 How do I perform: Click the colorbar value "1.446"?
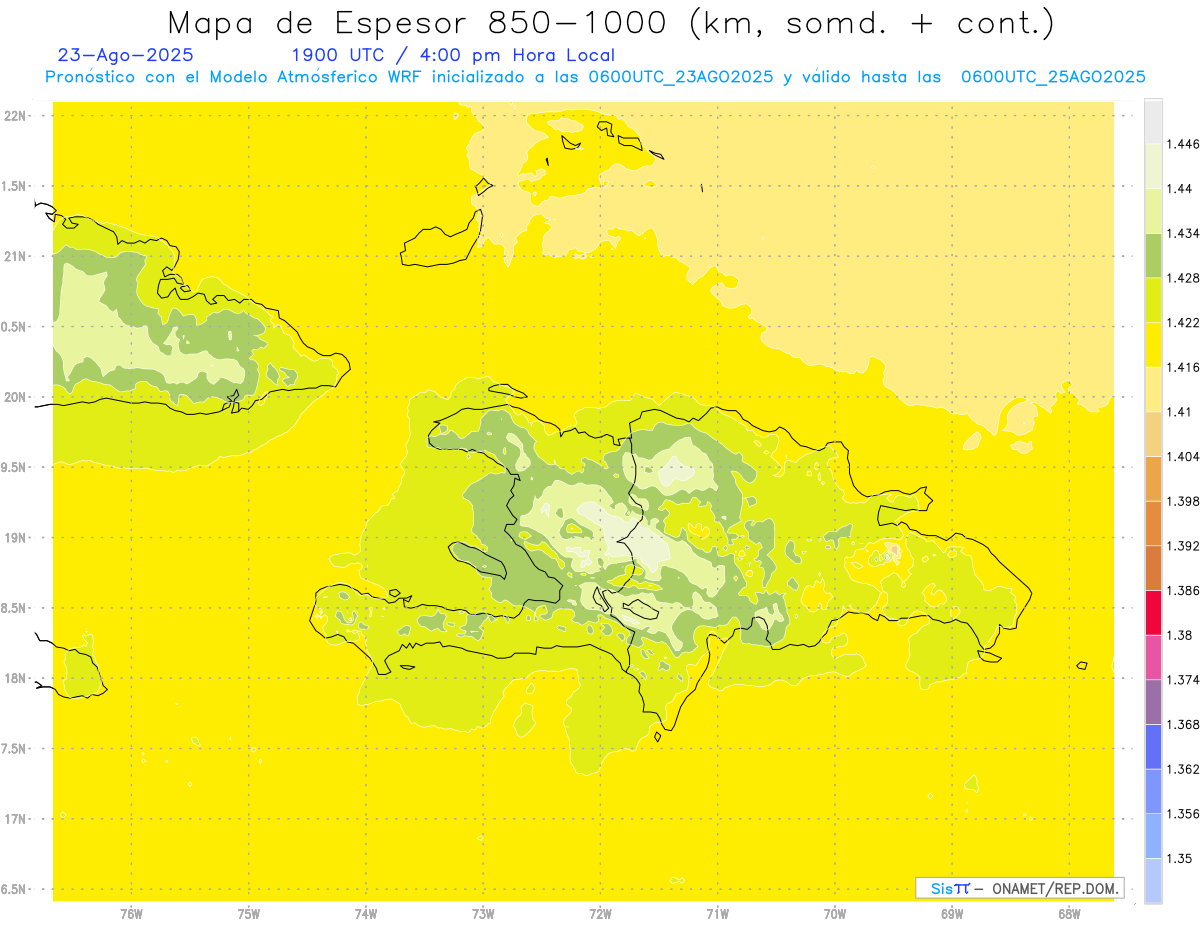(1183, 144)
